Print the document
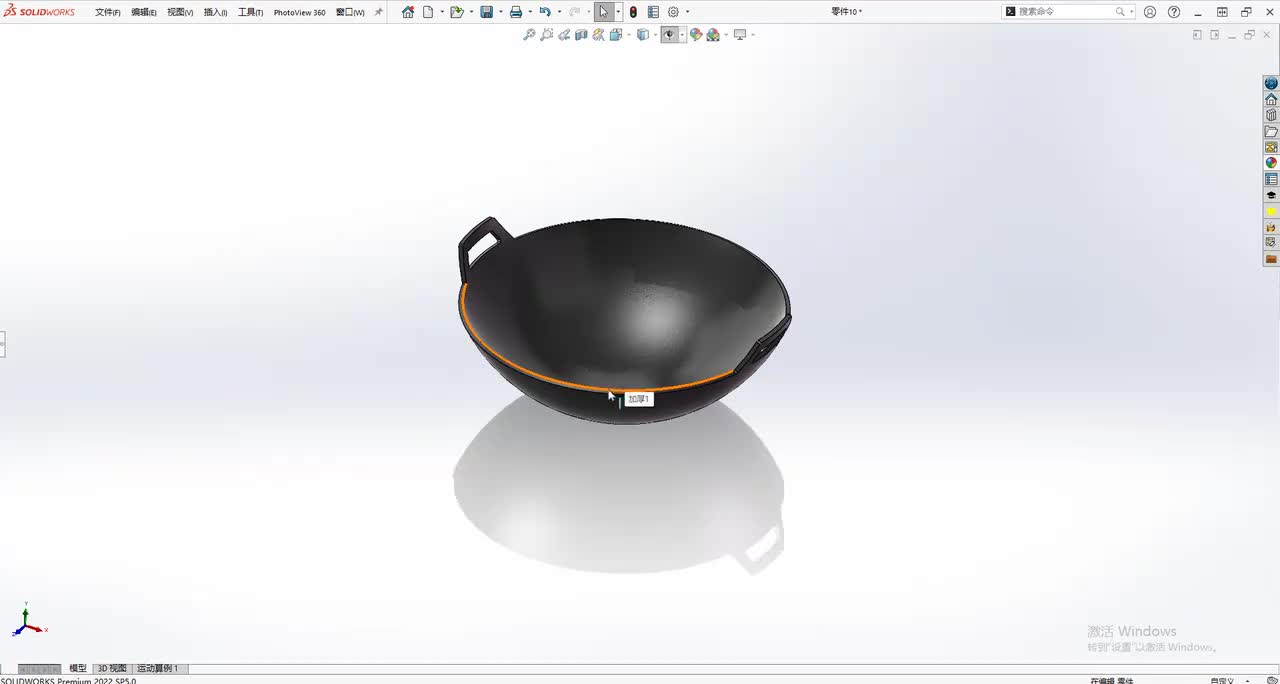 (x=516, y=12)
